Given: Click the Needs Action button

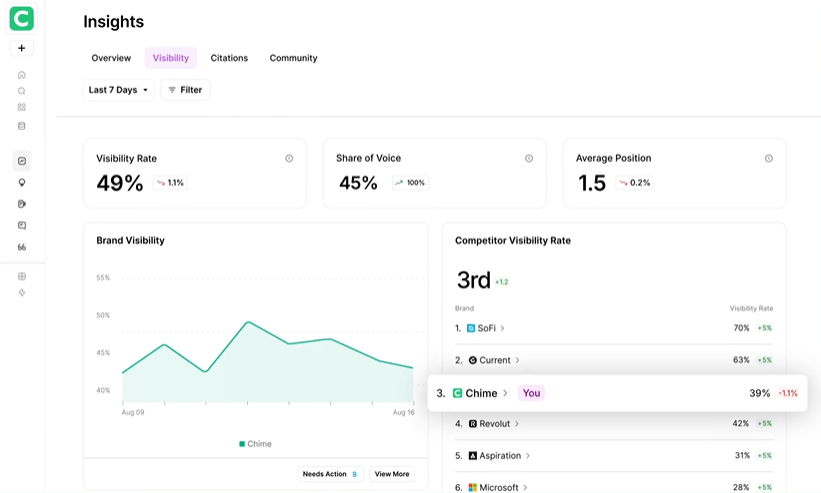Looking at the screenshot, I should pos(330,474).
